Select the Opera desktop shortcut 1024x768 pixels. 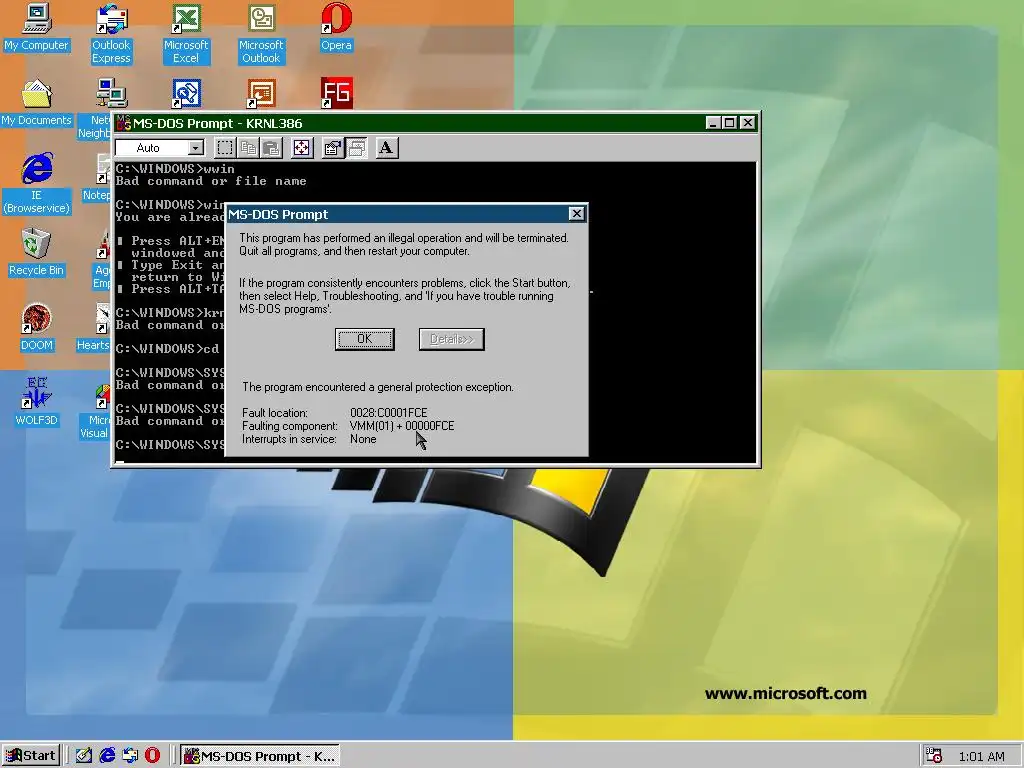pyautogui.click(x=336, y=27)
